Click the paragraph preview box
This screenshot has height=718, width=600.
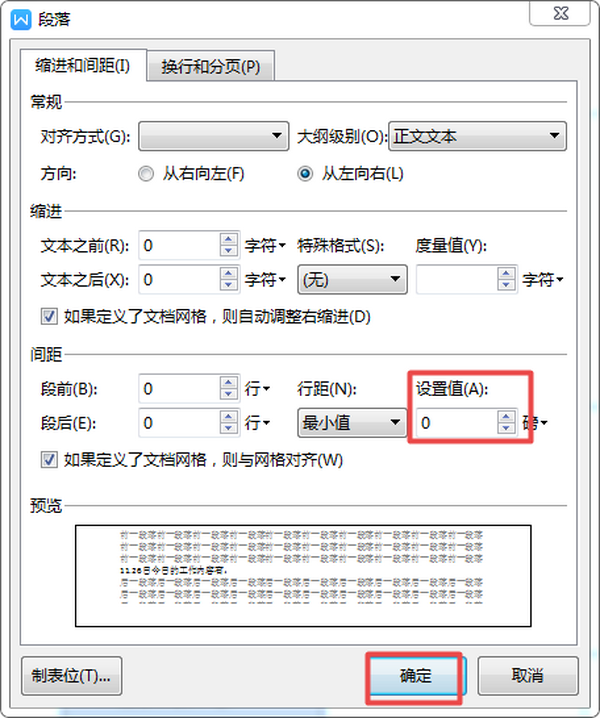(303, 576)
